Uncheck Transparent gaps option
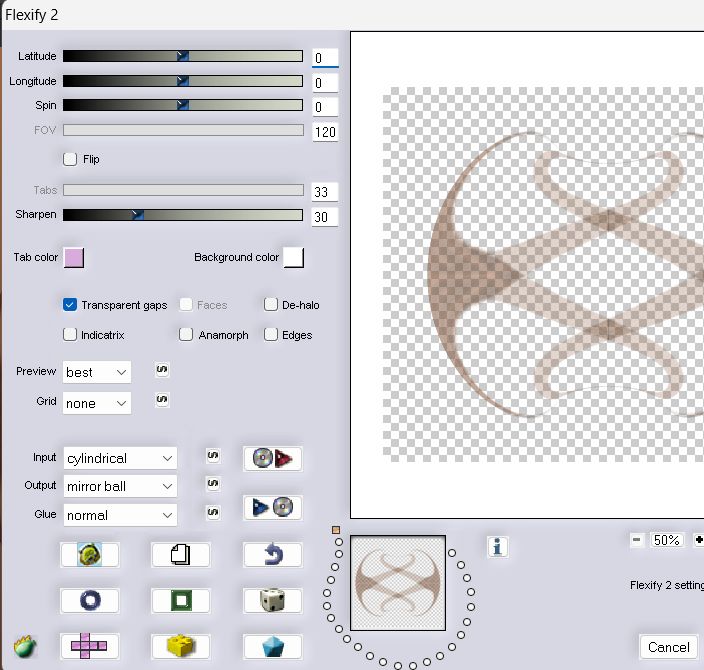The width and height of the screenshot is (704, 670). pos(70,305)
